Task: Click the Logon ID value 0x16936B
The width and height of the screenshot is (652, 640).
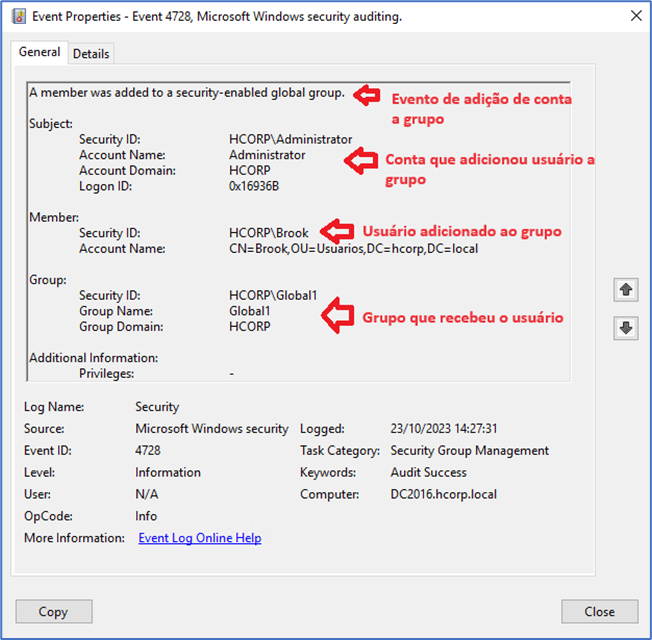Action: coord(254,186)
